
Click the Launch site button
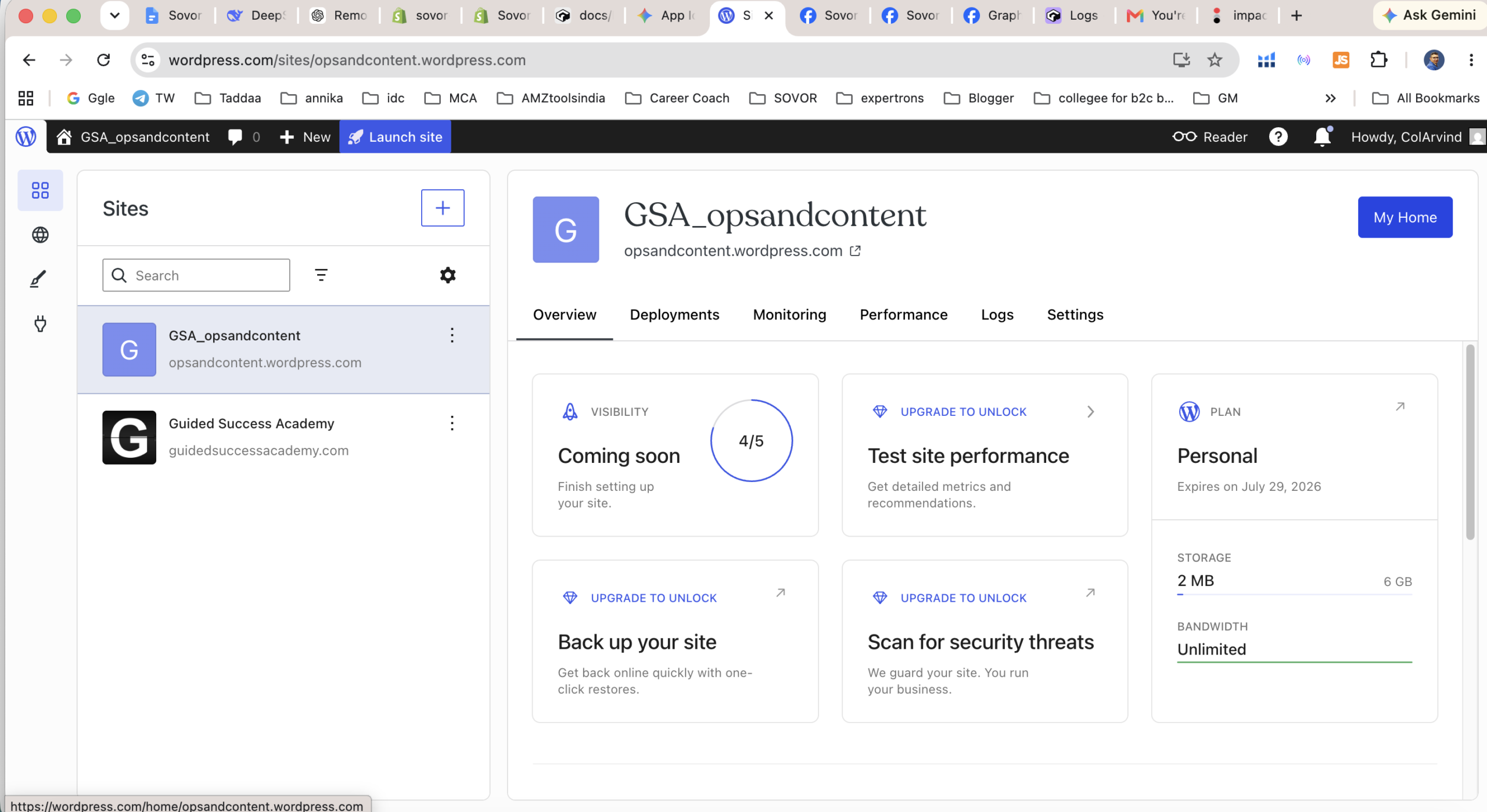pos(395,137)
